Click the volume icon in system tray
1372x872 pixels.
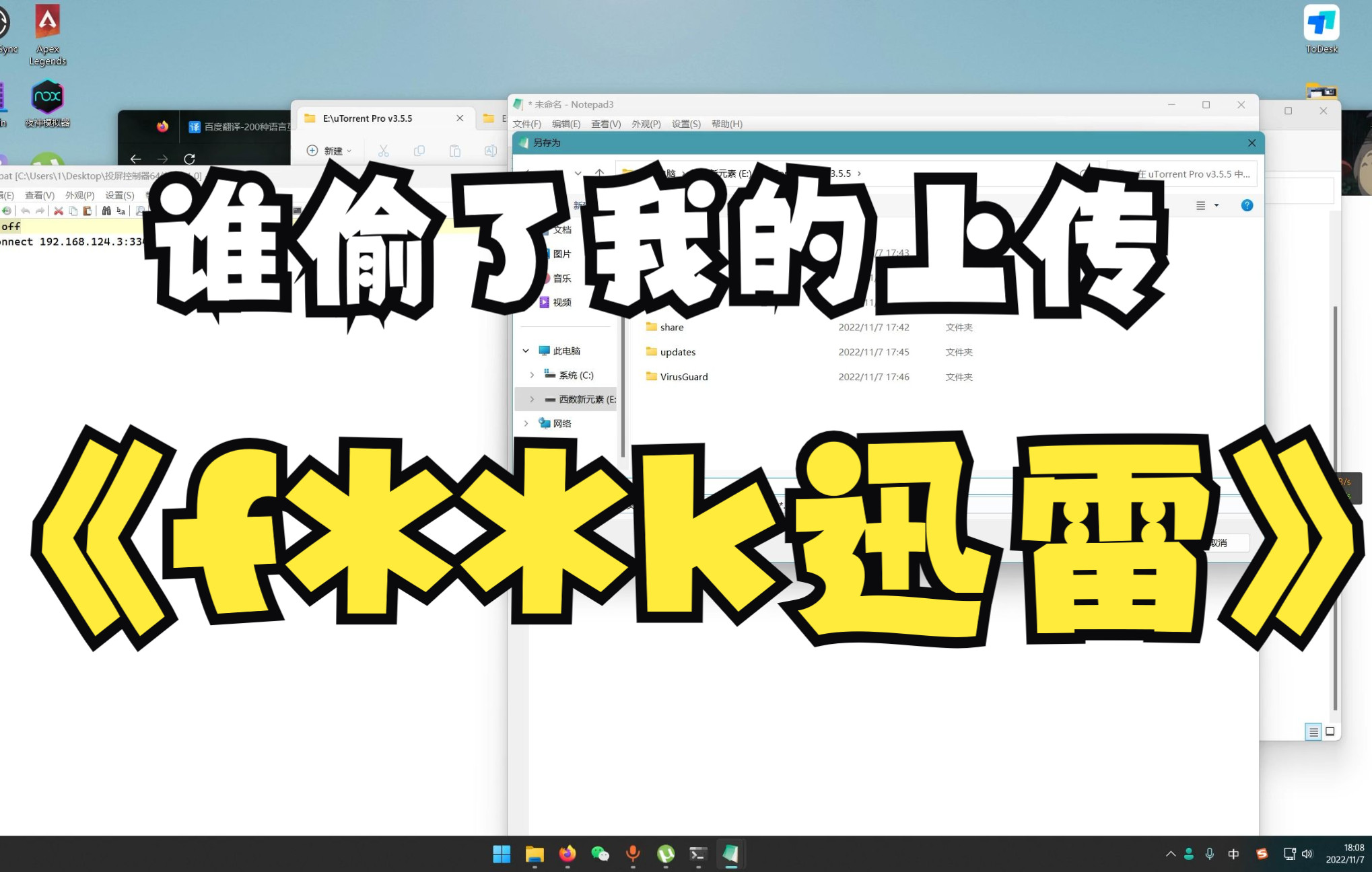pyautogui.click(x=1307, y=854)
